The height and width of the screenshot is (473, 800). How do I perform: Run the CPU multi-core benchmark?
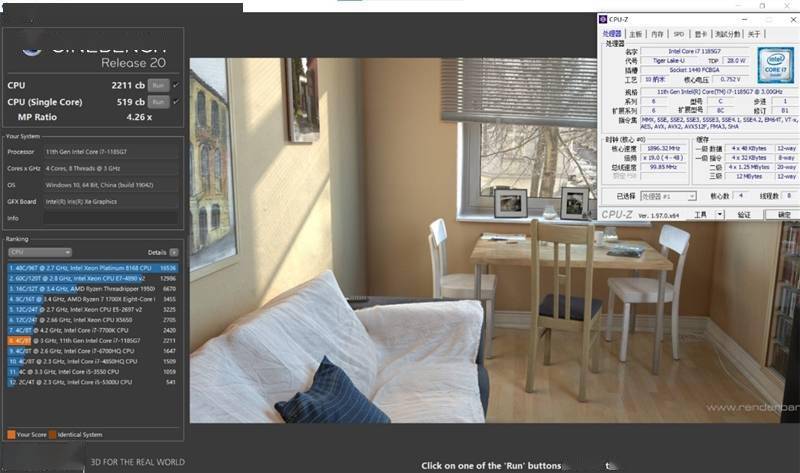[158, 85]
